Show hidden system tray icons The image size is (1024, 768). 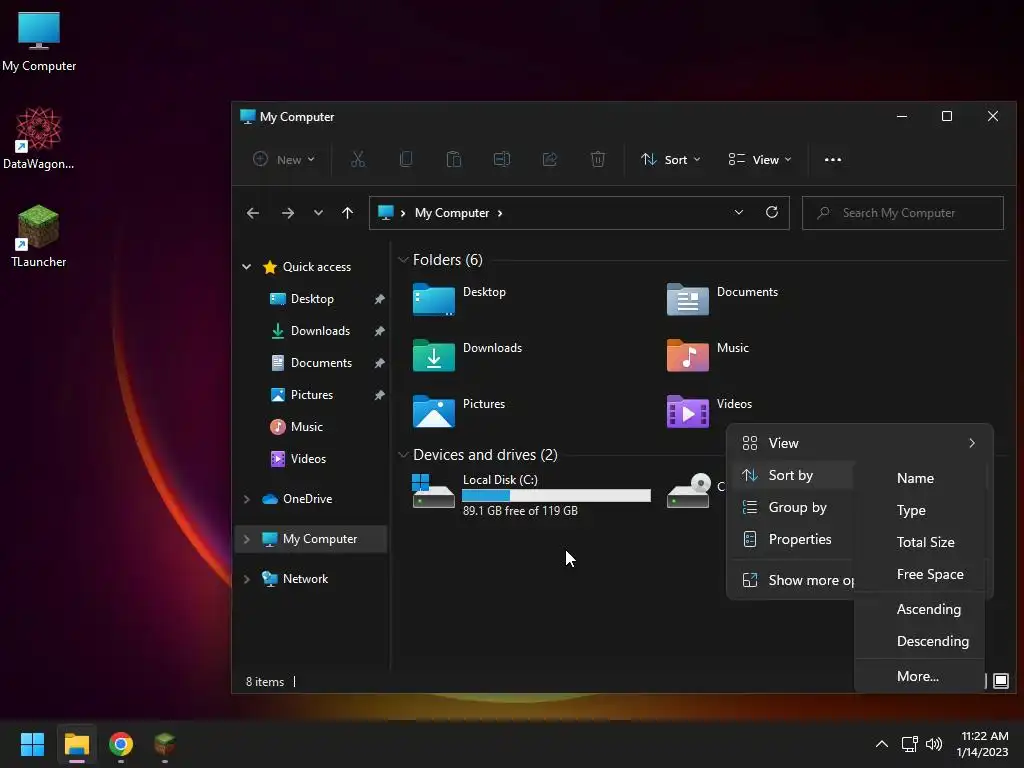(882, 744)
